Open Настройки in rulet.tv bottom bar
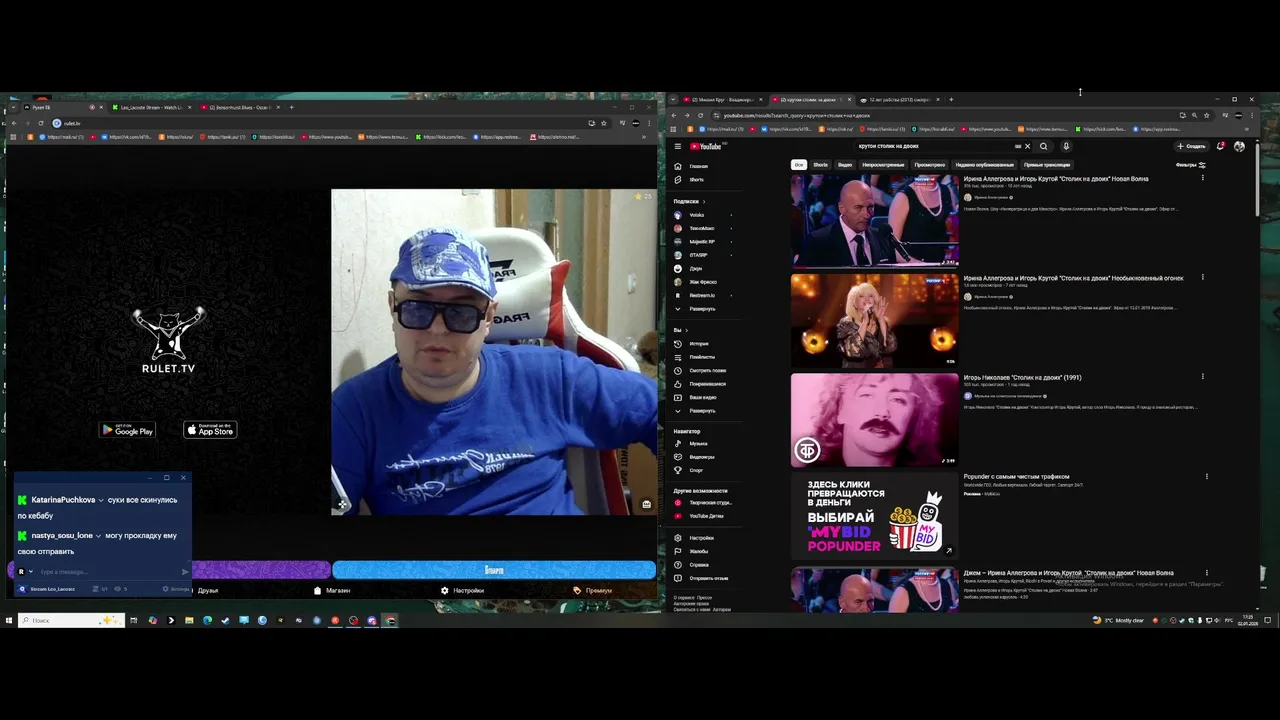This screenshot has width=1280, height=720. (463, 590)
